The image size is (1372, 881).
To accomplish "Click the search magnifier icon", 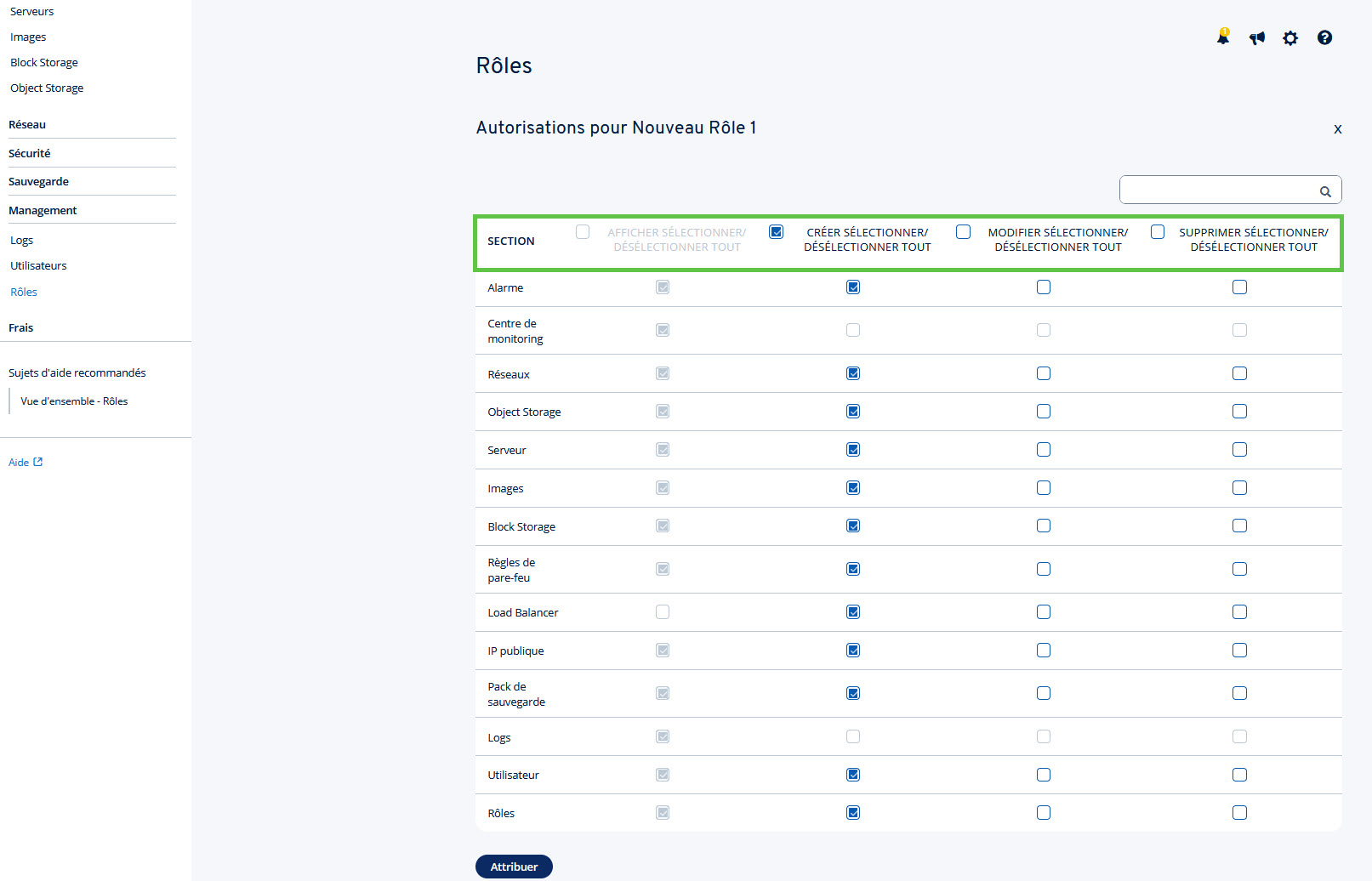I will click(x=1325, y=191).
